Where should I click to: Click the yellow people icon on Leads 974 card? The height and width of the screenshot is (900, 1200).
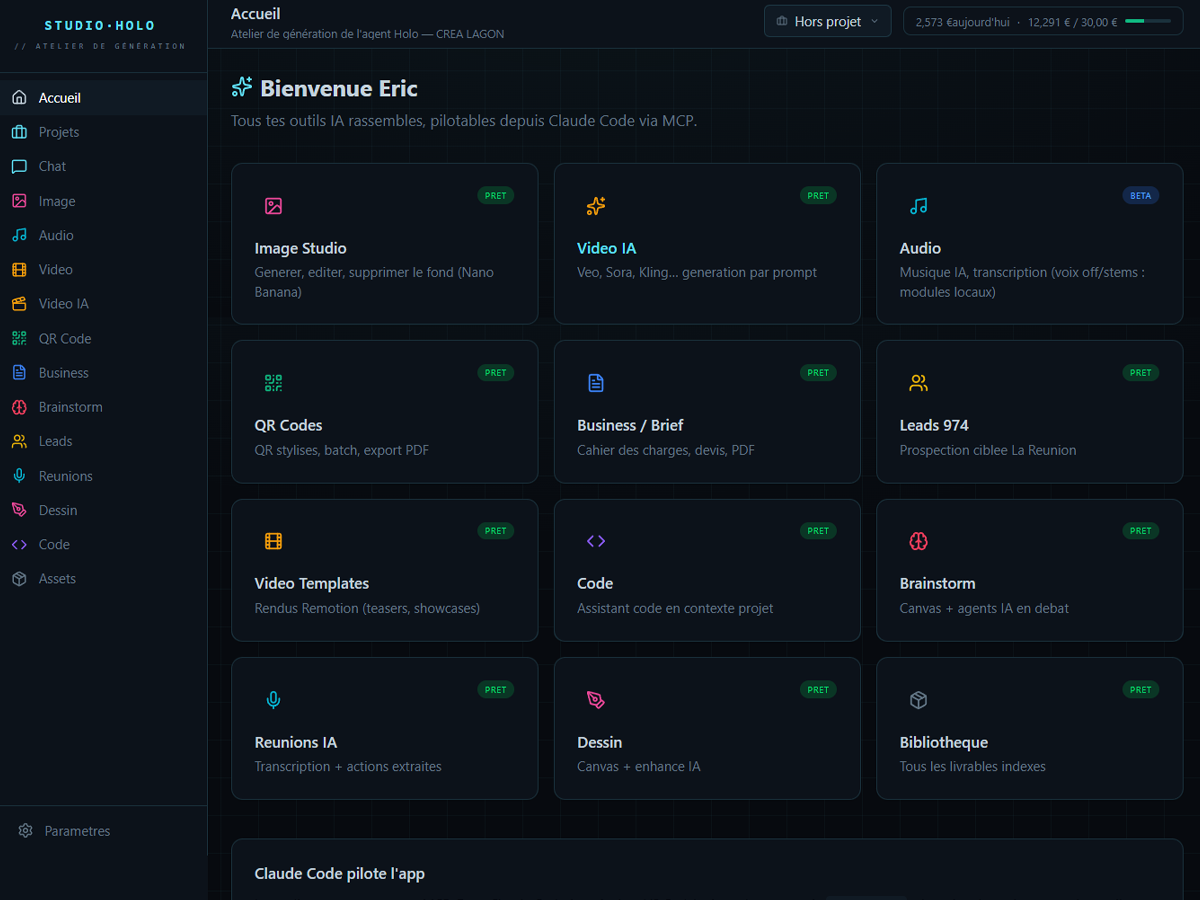(x=919, y=383)
